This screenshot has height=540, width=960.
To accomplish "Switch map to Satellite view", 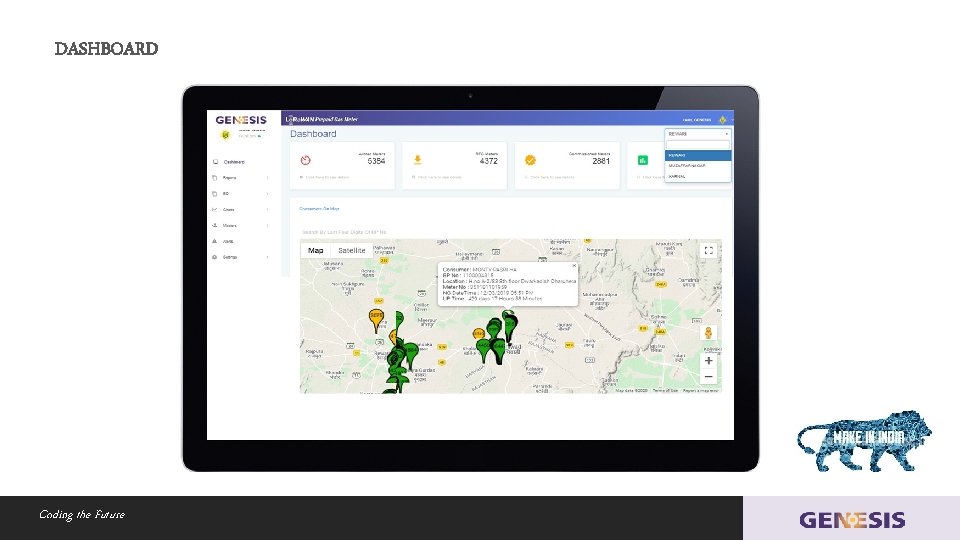I will [x=351, y=250].
